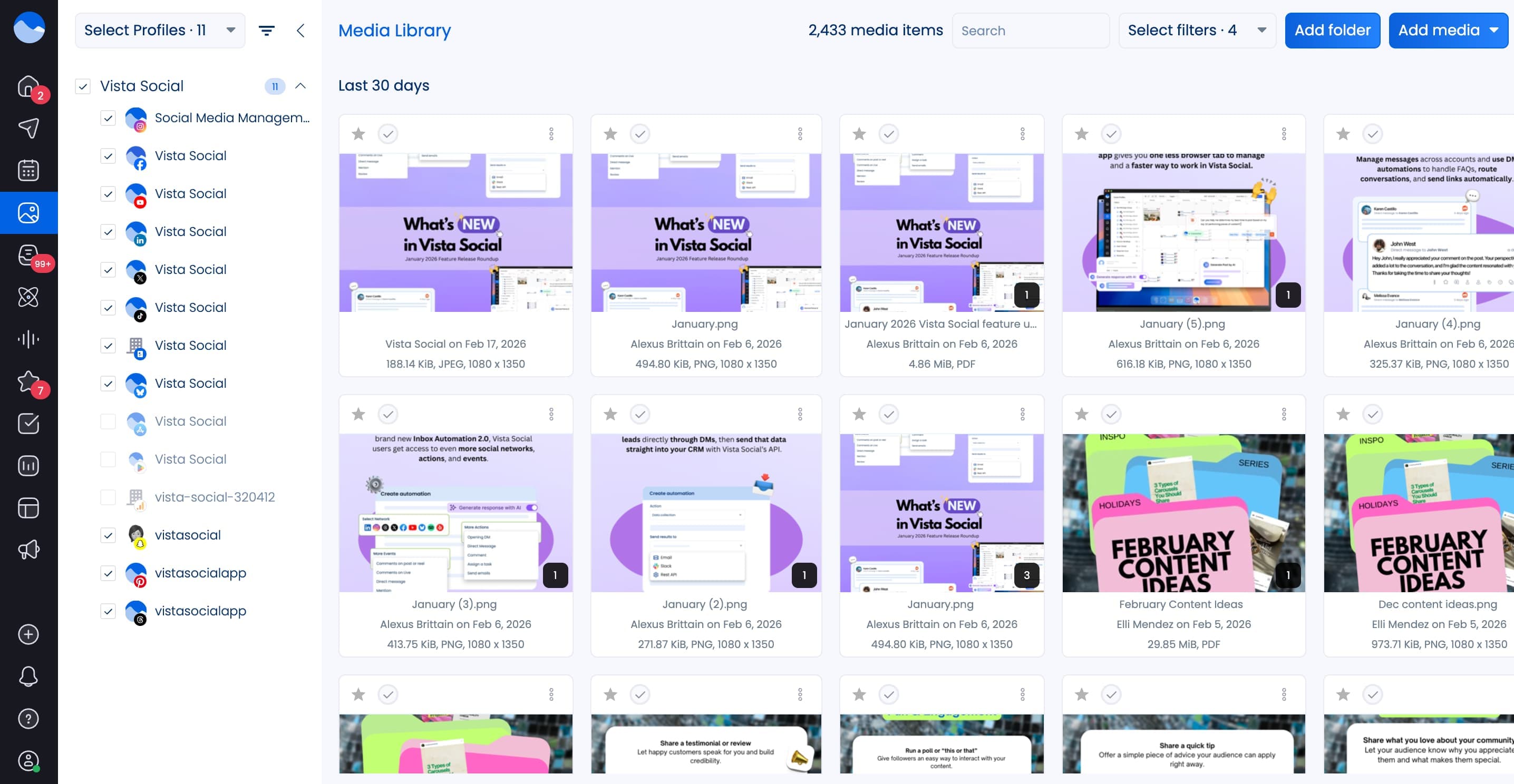
Task: Open the Calendar icon in the sidebar
Action: click(28, 170)
